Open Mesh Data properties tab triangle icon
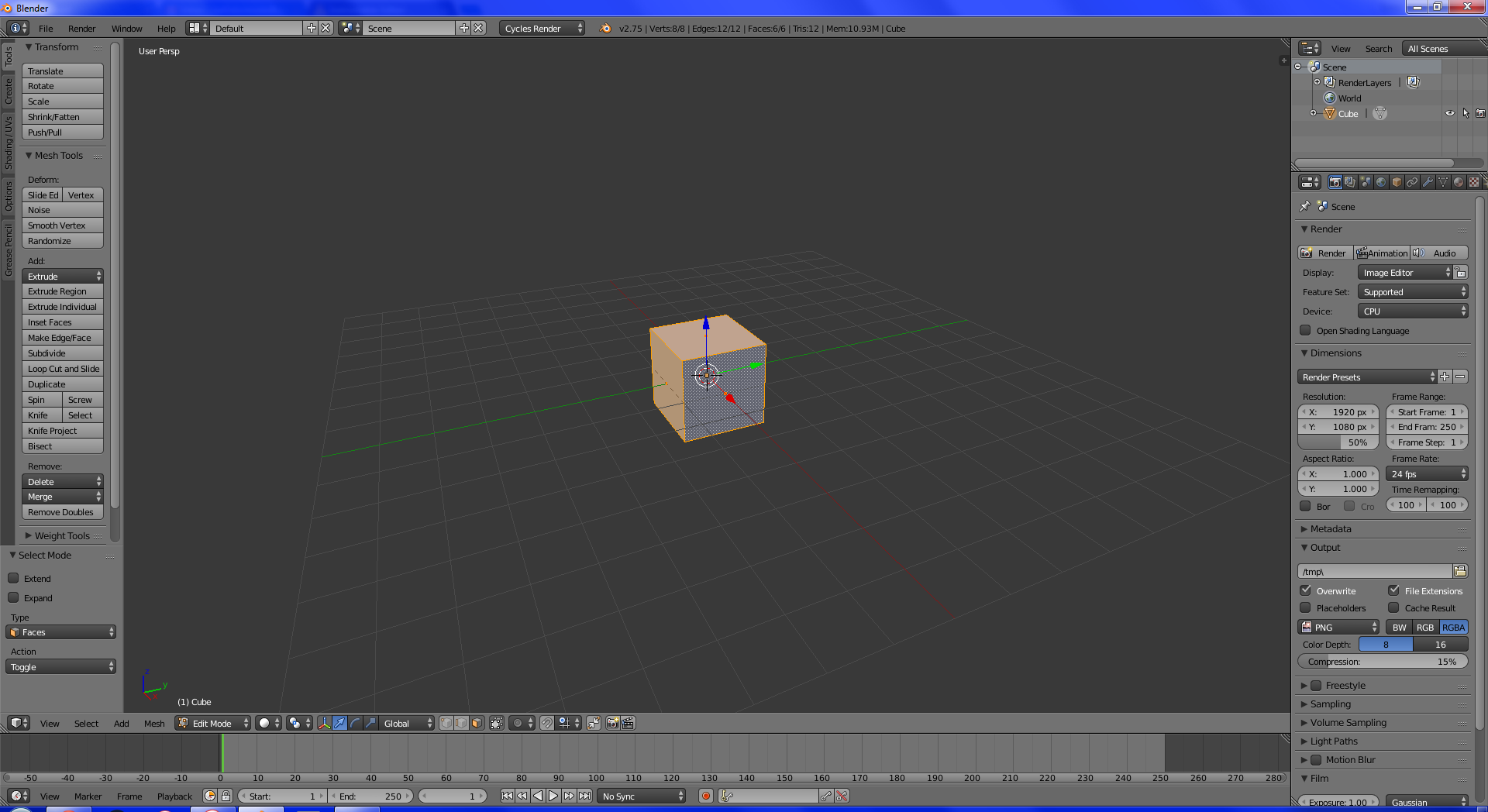Screen dimensions: 1488x812 [1443, 182]
